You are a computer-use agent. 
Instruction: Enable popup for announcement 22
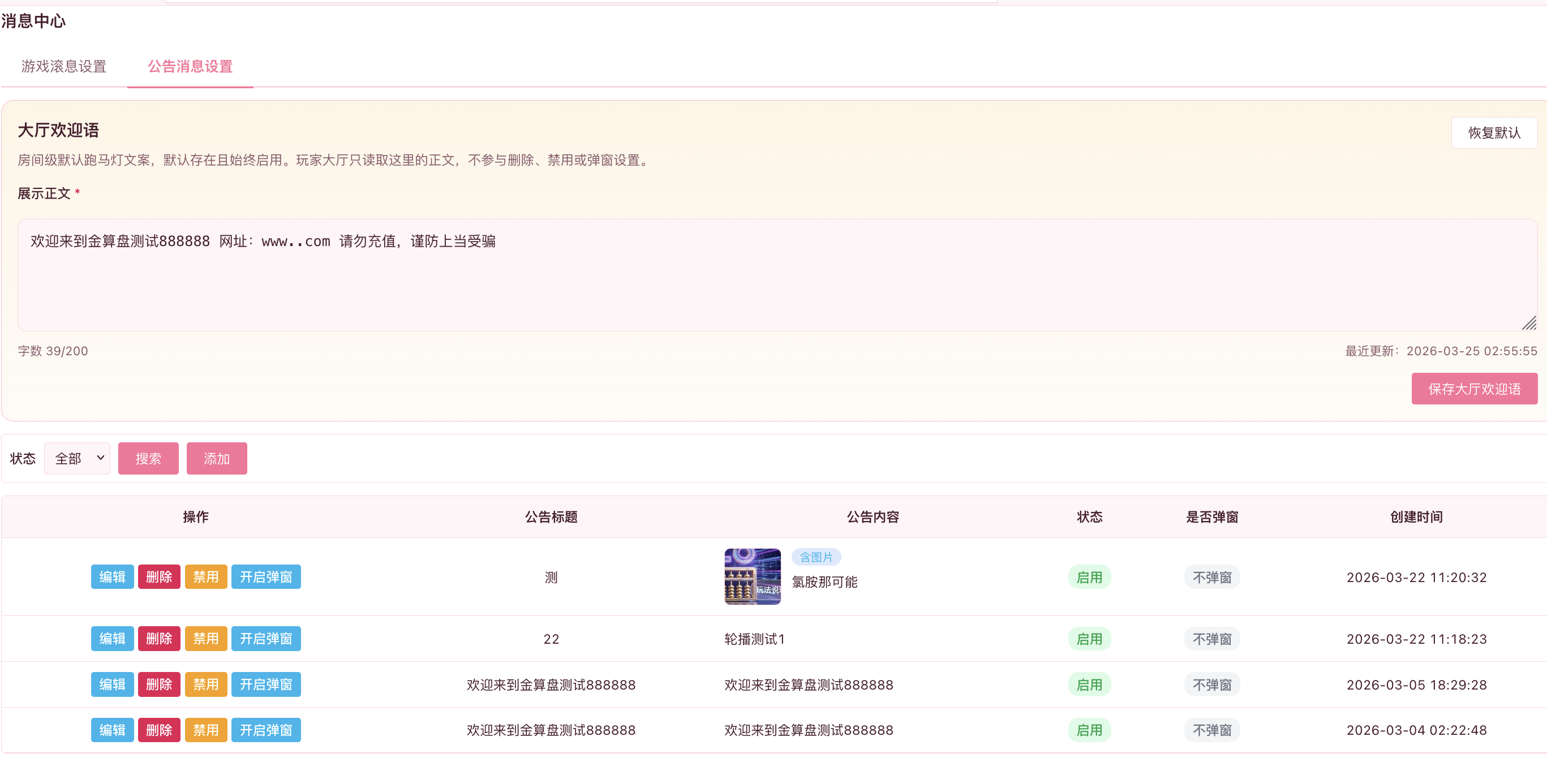click(266, 639)
